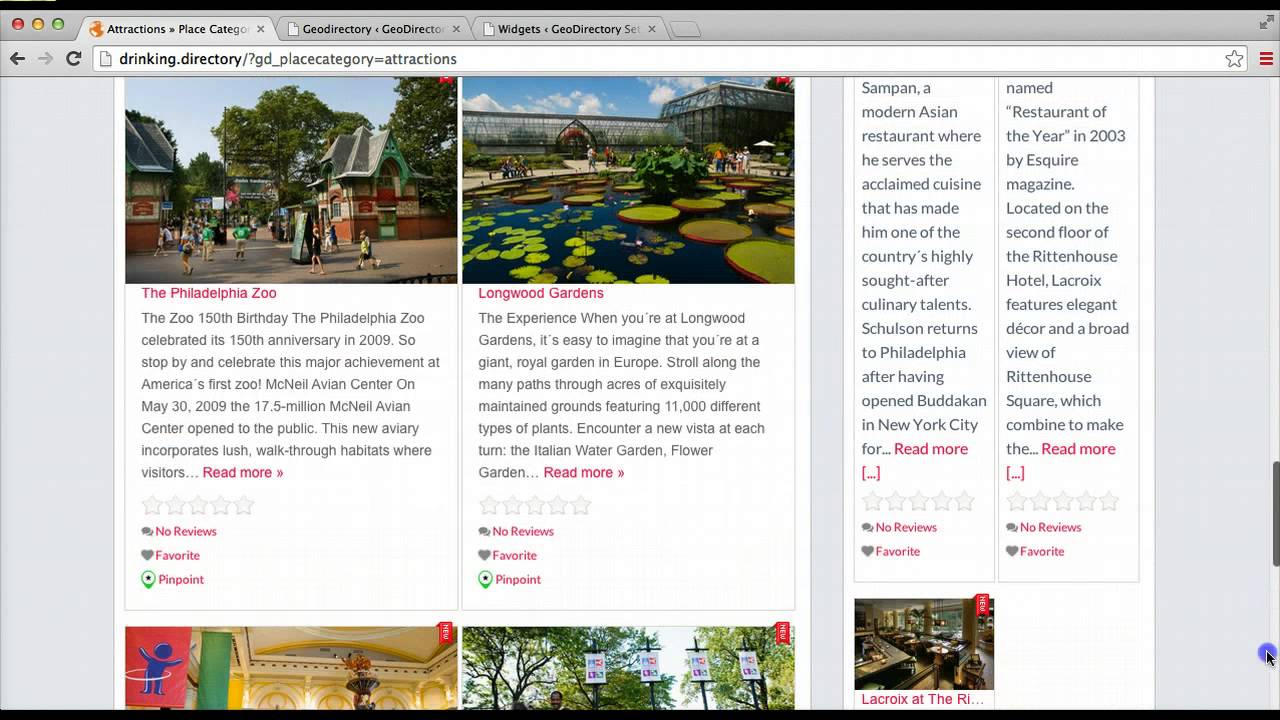Rate Philadelphia Zoo using the star rating
The width and height of the screenshot is (1280, 720).
click(198, 505)
